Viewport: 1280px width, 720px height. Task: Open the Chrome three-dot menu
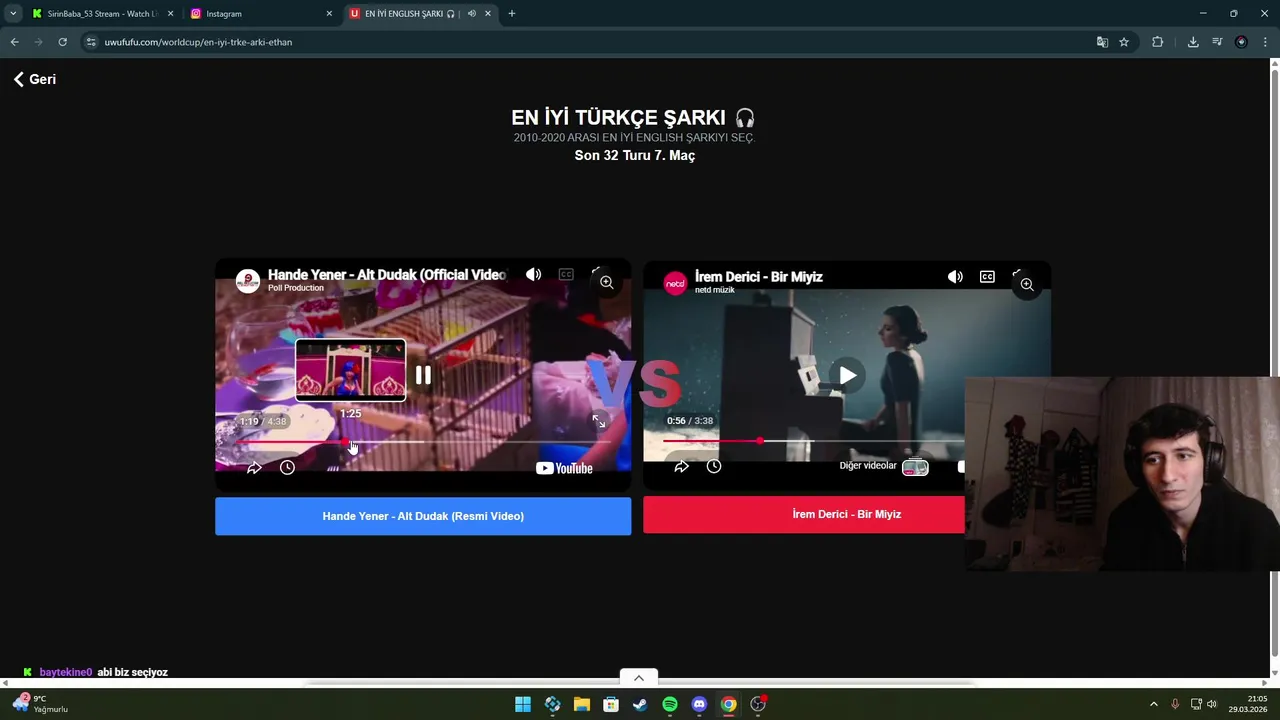1265,42
